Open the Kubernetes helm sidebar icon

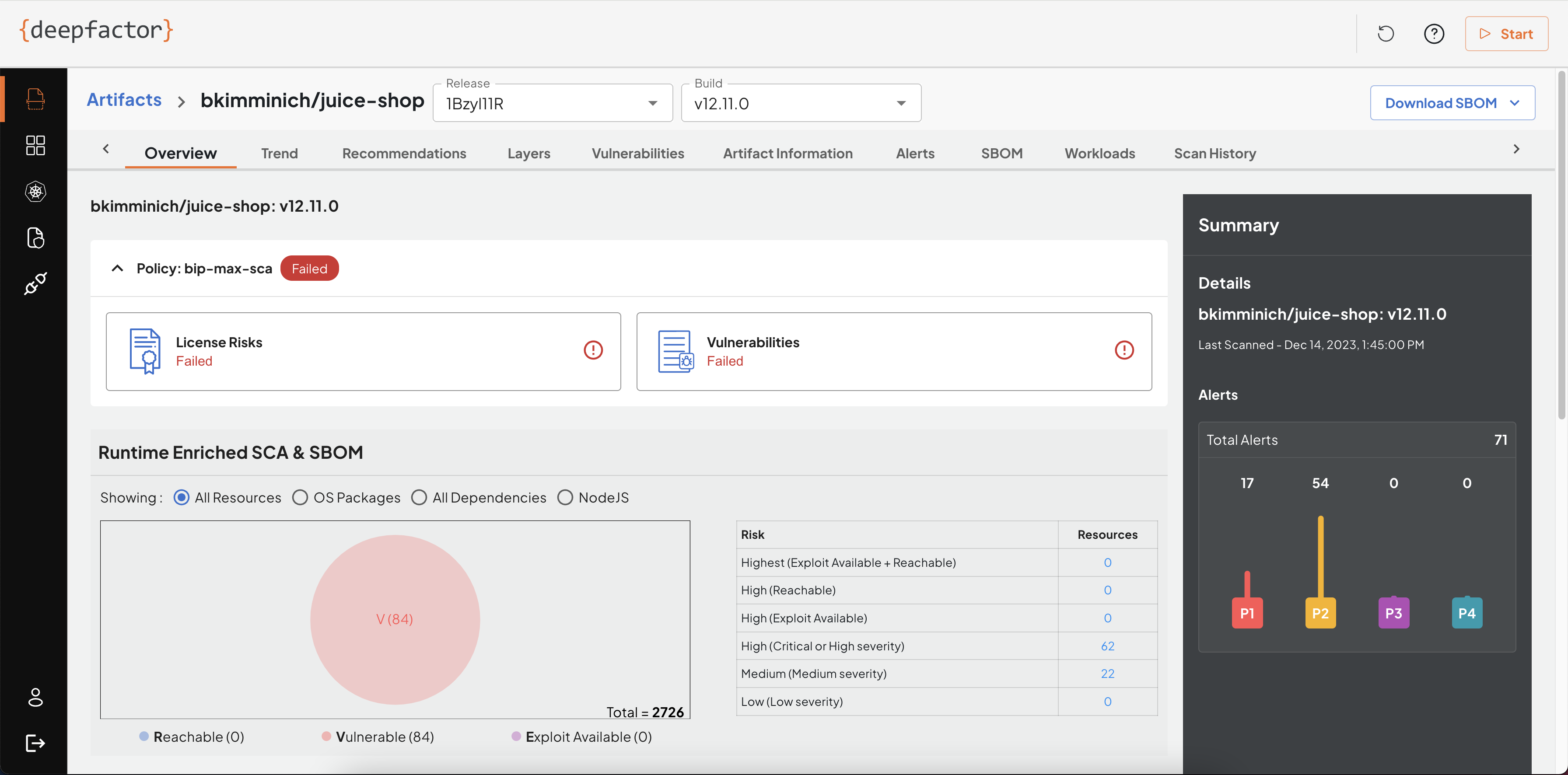coord(35,192)
